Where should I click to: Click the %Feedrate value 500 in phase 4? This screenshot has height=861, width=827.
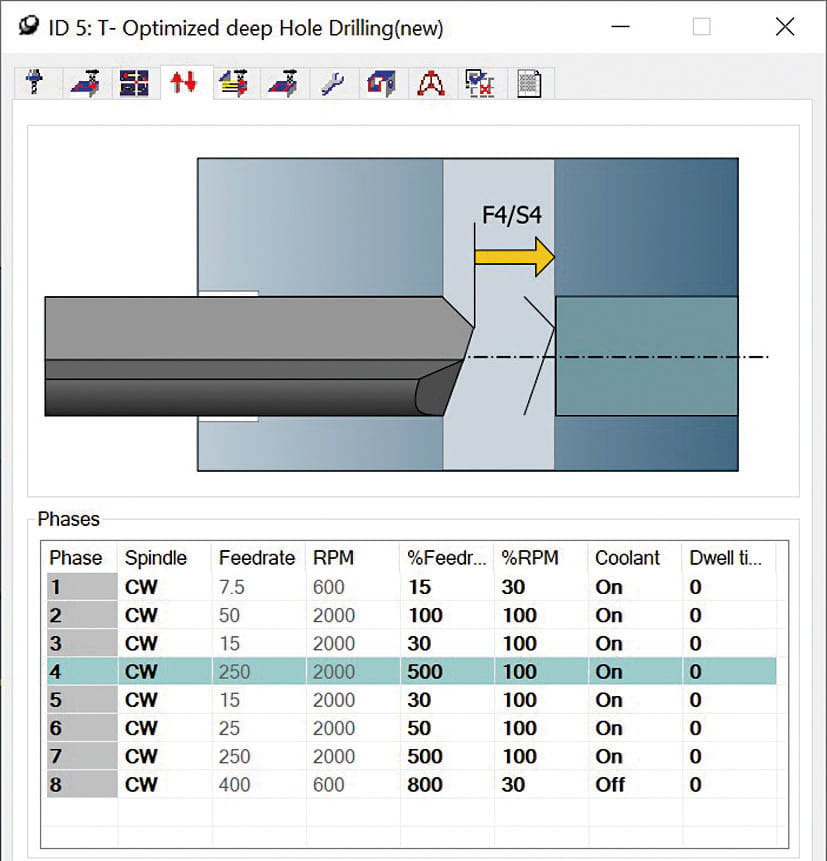[x=425, y=672]
